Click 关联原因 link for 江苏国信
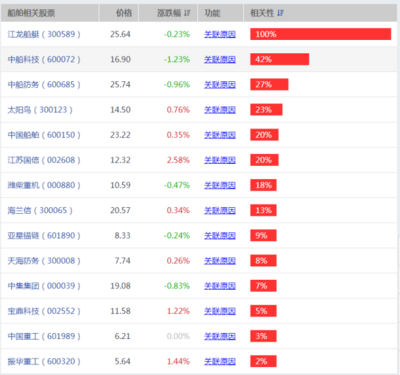Screen dimensions: 400x375 click(220, 160)
